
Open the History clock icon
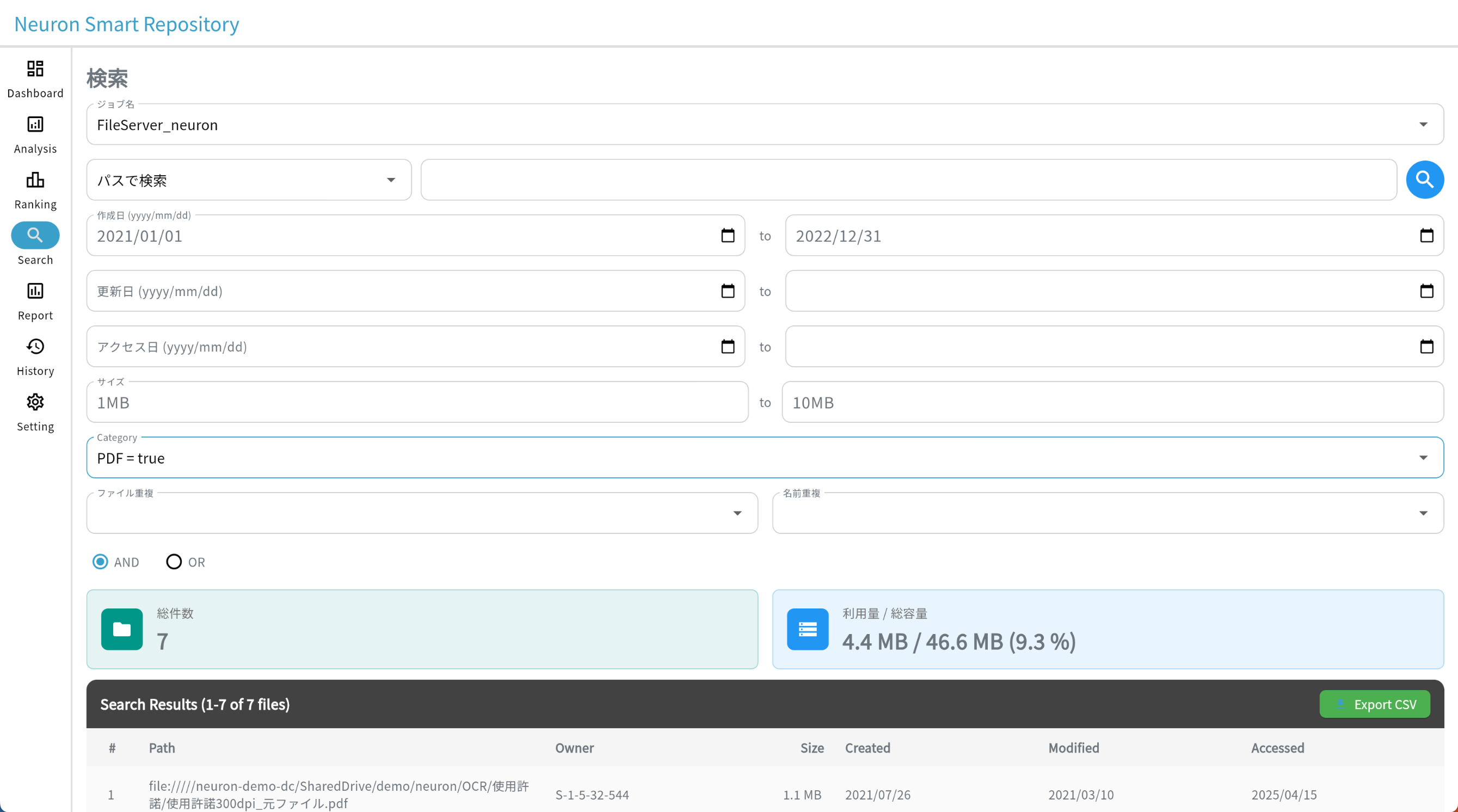pos(35,346)
